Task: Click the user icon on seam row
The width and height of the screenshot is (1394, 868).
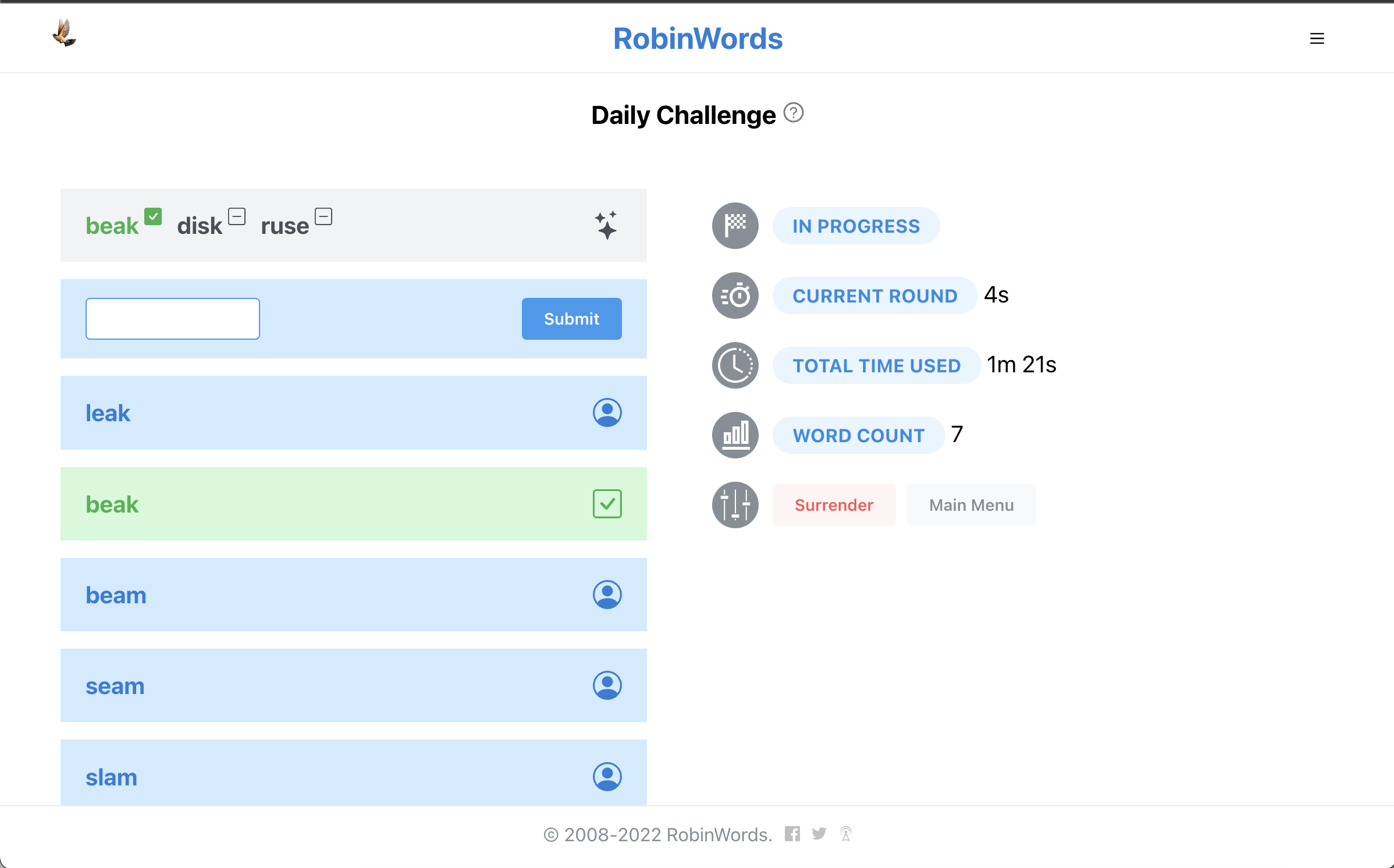Action: tap(607, 685)
